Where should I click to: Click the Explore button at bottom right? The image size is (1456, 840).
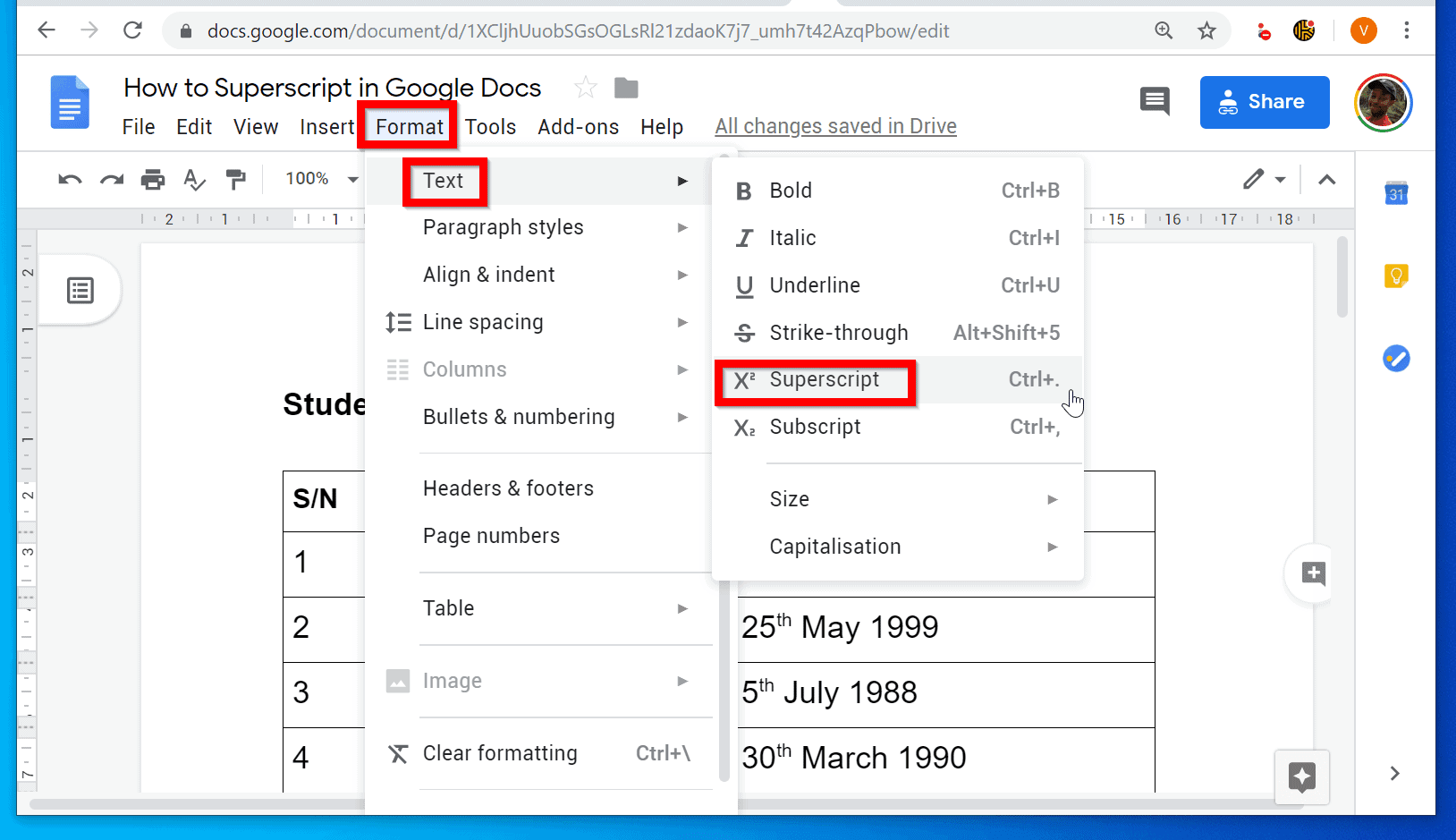click(1302, 776)
